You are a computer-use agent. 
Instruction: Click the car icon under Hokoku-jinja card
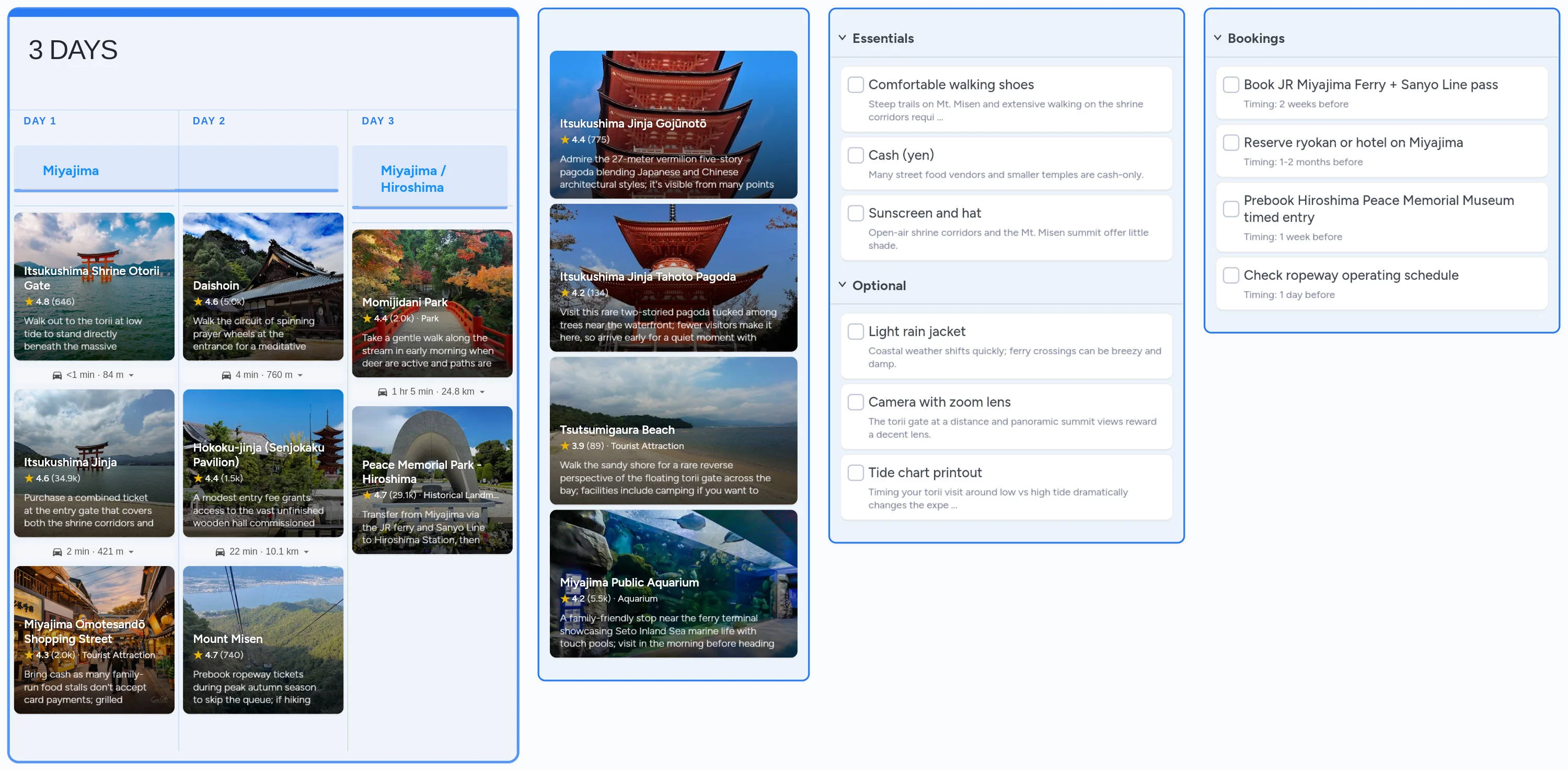[221, 551]
